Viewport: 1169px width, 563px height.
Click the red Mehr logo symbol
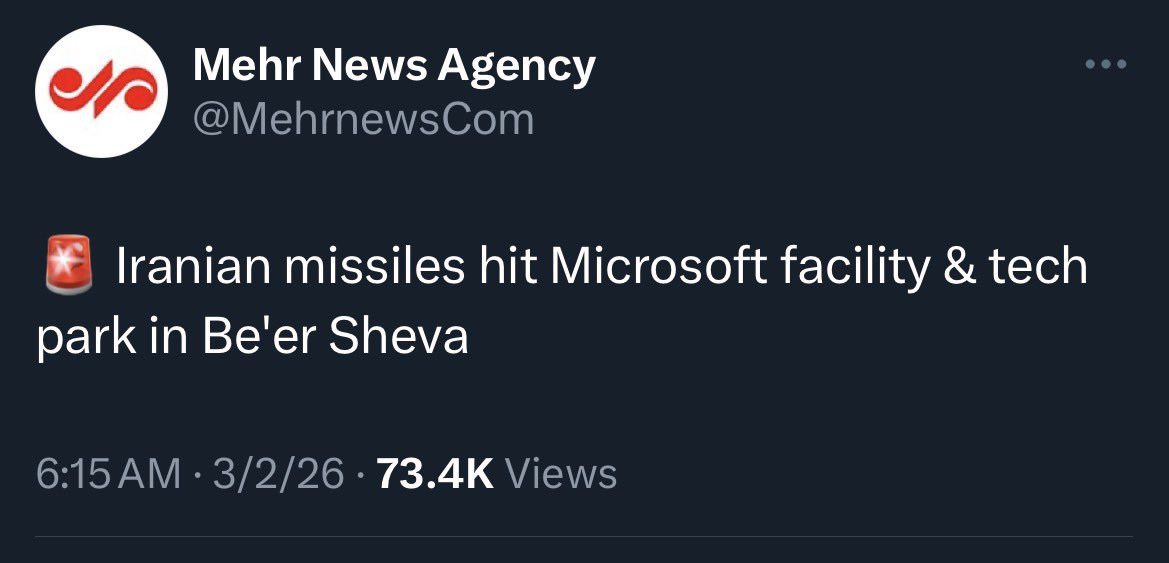click(x=98, y=92)
